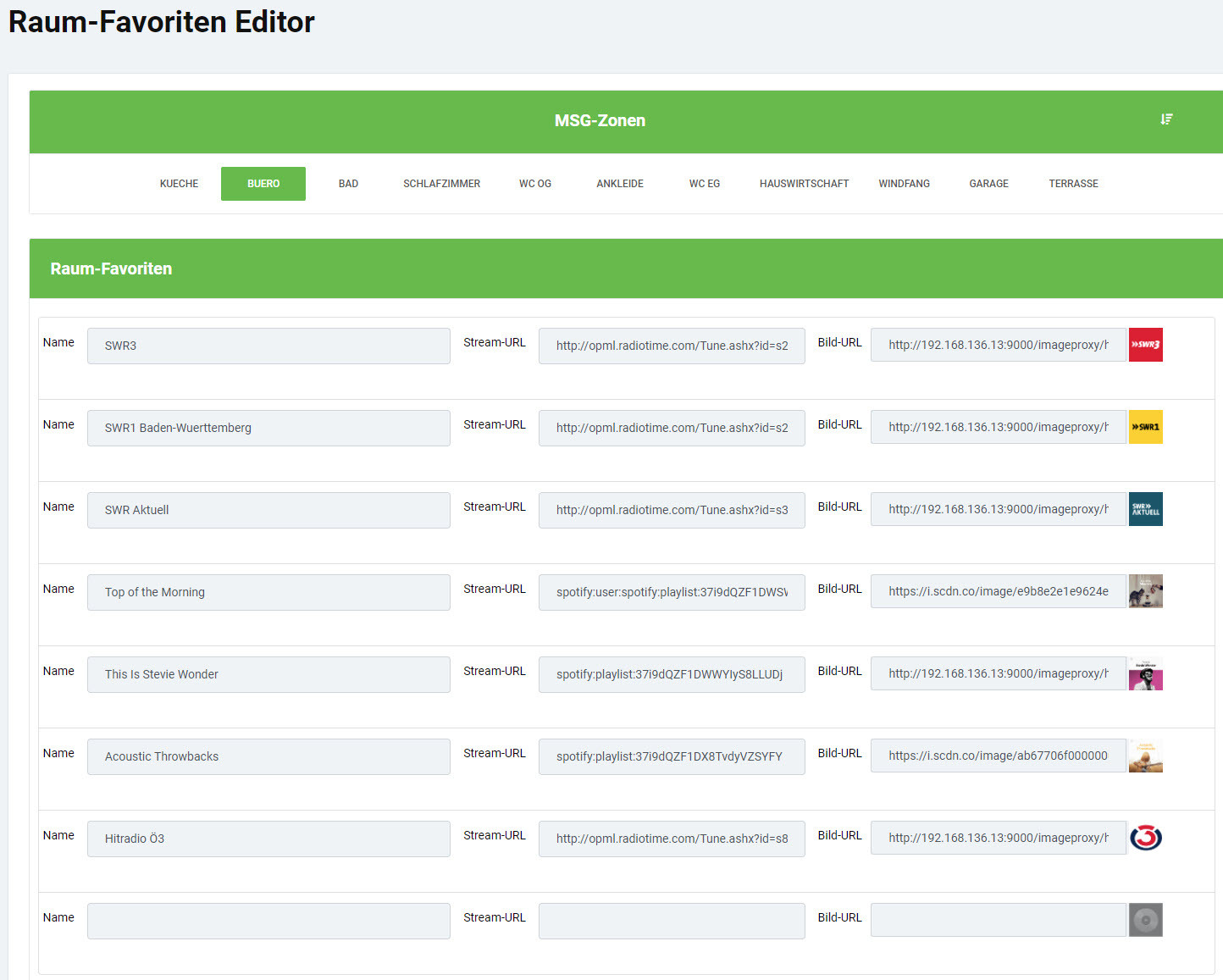The height and width of the screenshot is (980, 1223).
Task: Click the Bild-URL field for SWR3
Action: (x=999, y=345)
